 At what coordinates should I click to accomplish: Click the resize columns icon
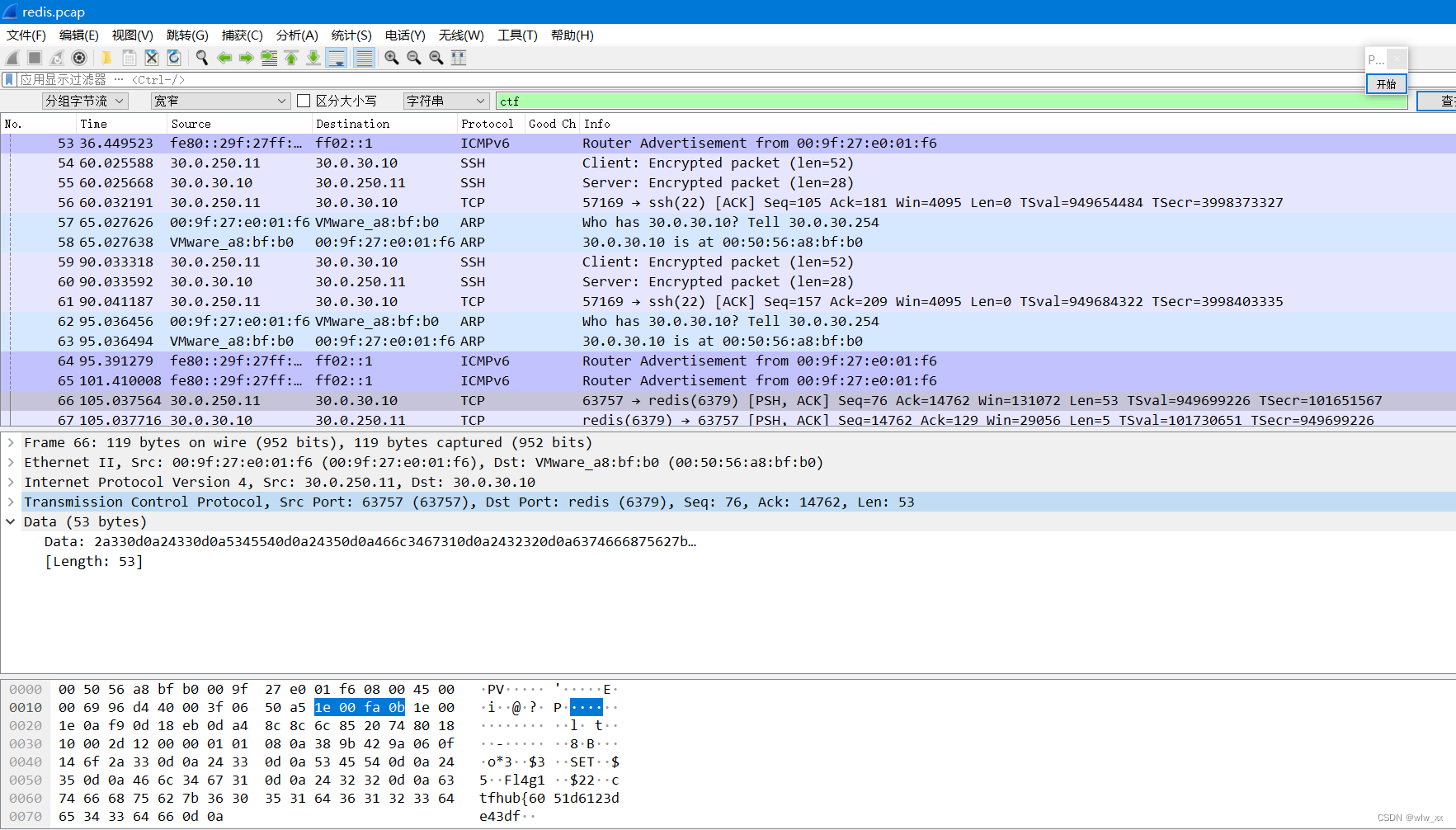(x=459, y=58)
